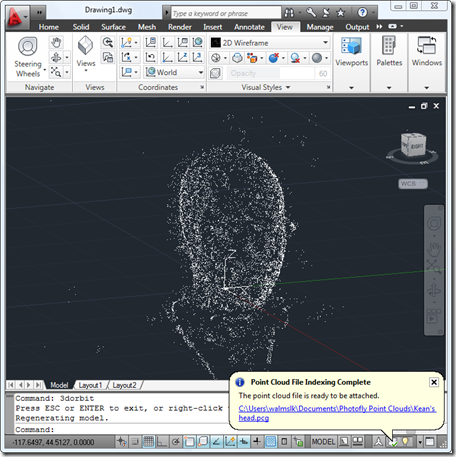Screen dimensions: 456x457
Task: Open the Coordinates panel dialog launcher arrow
Action: coord(202,87)
